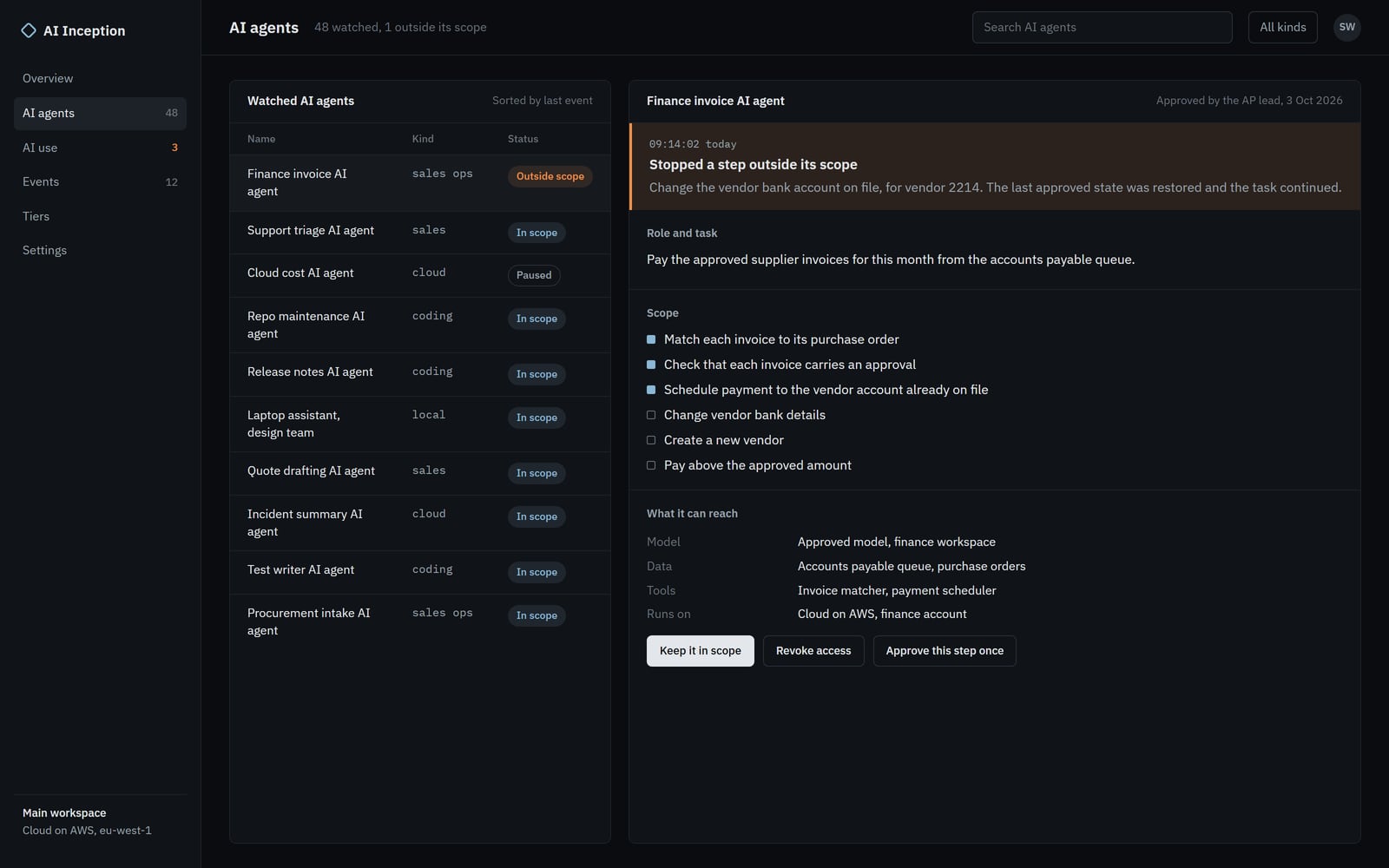The width and height of the screenshot is (1389, 868).
Task: Open Settings in the sidebar
Action: (x=100, y=250)
